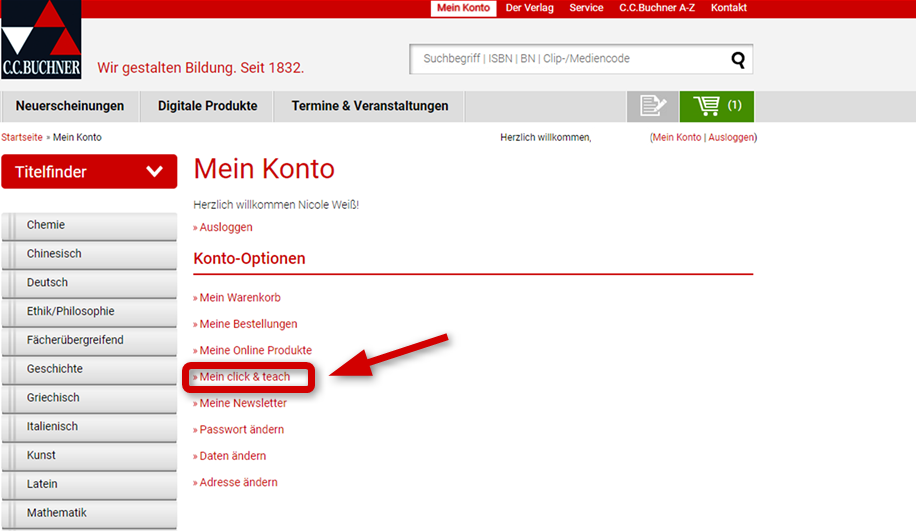
Task: Select Fächerübergreifend in subject list
Action: click(89, 340)
